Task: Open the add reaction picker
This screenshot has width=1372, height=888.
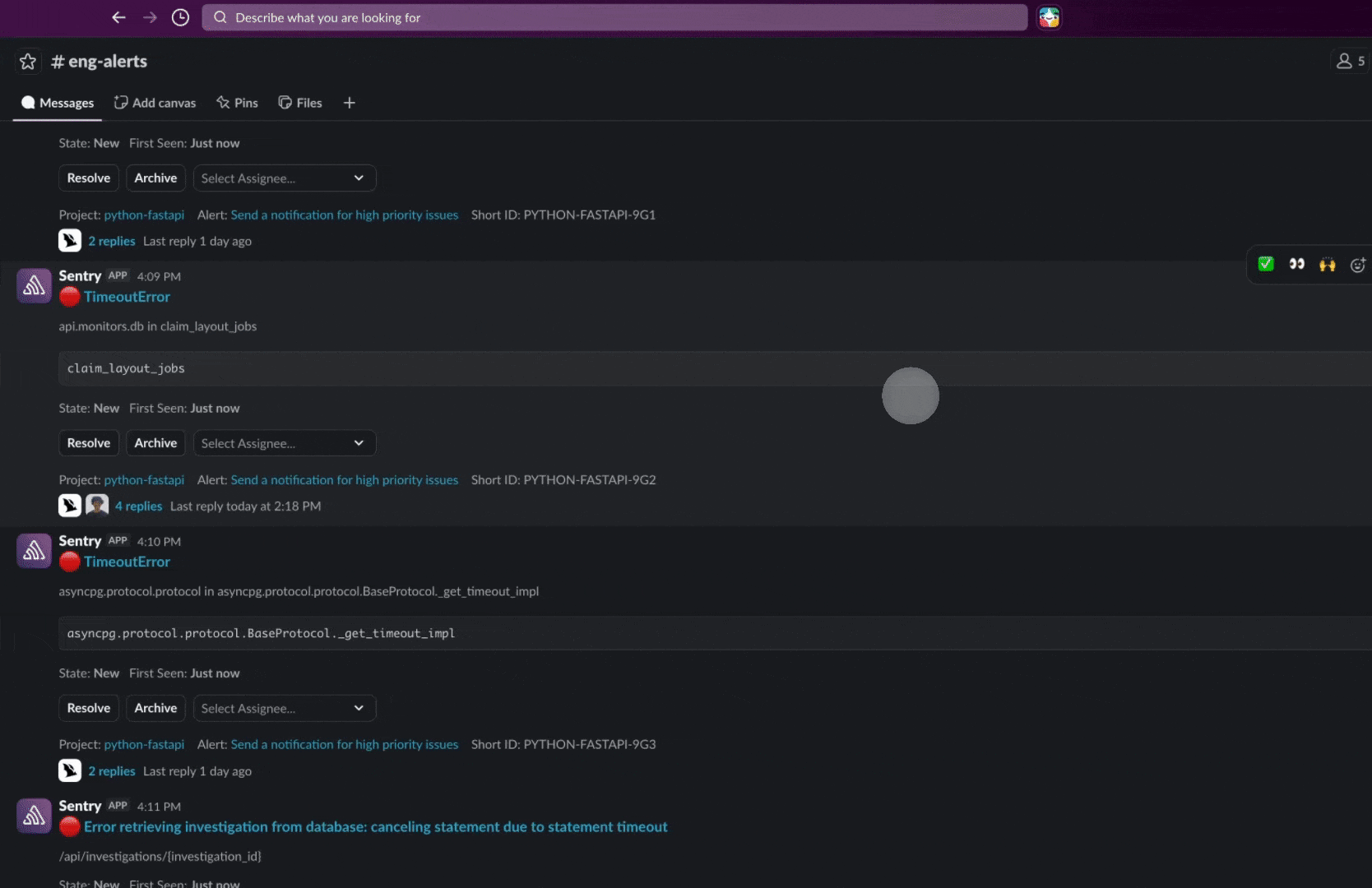Action: click(x=1358, y=264)
